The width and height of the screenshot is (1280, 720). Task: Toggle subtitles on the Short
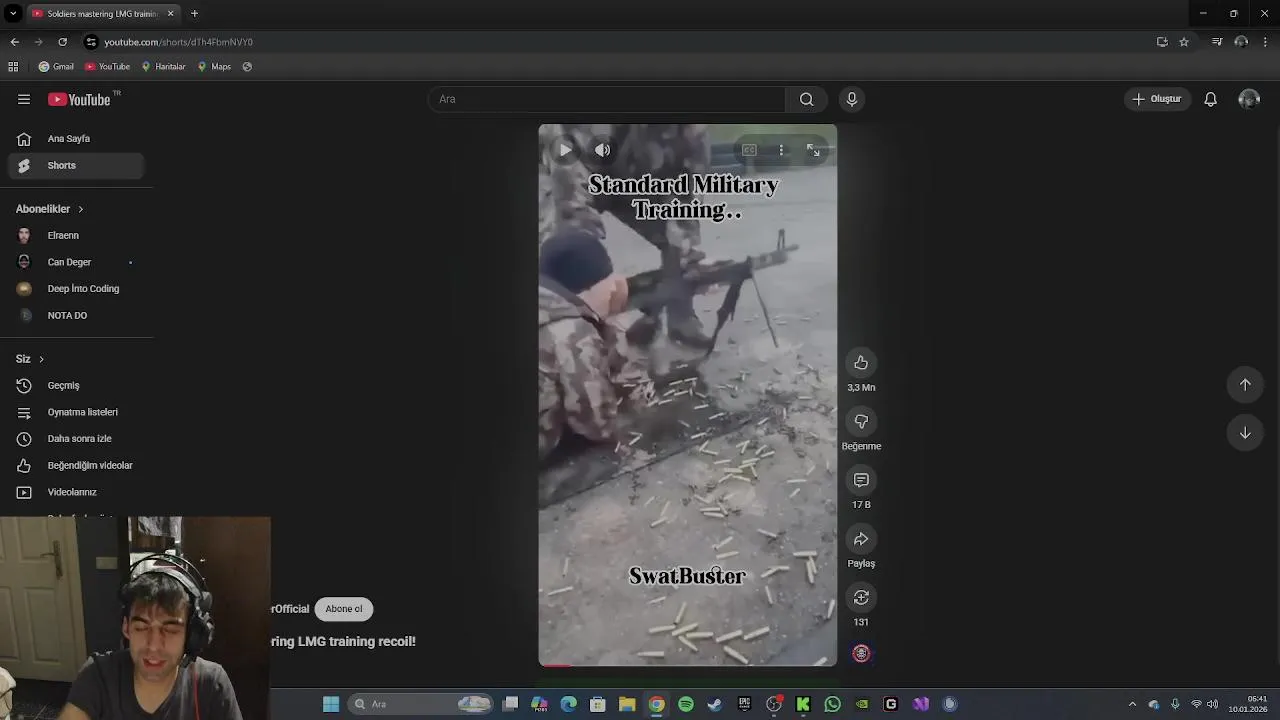point(749,150)
